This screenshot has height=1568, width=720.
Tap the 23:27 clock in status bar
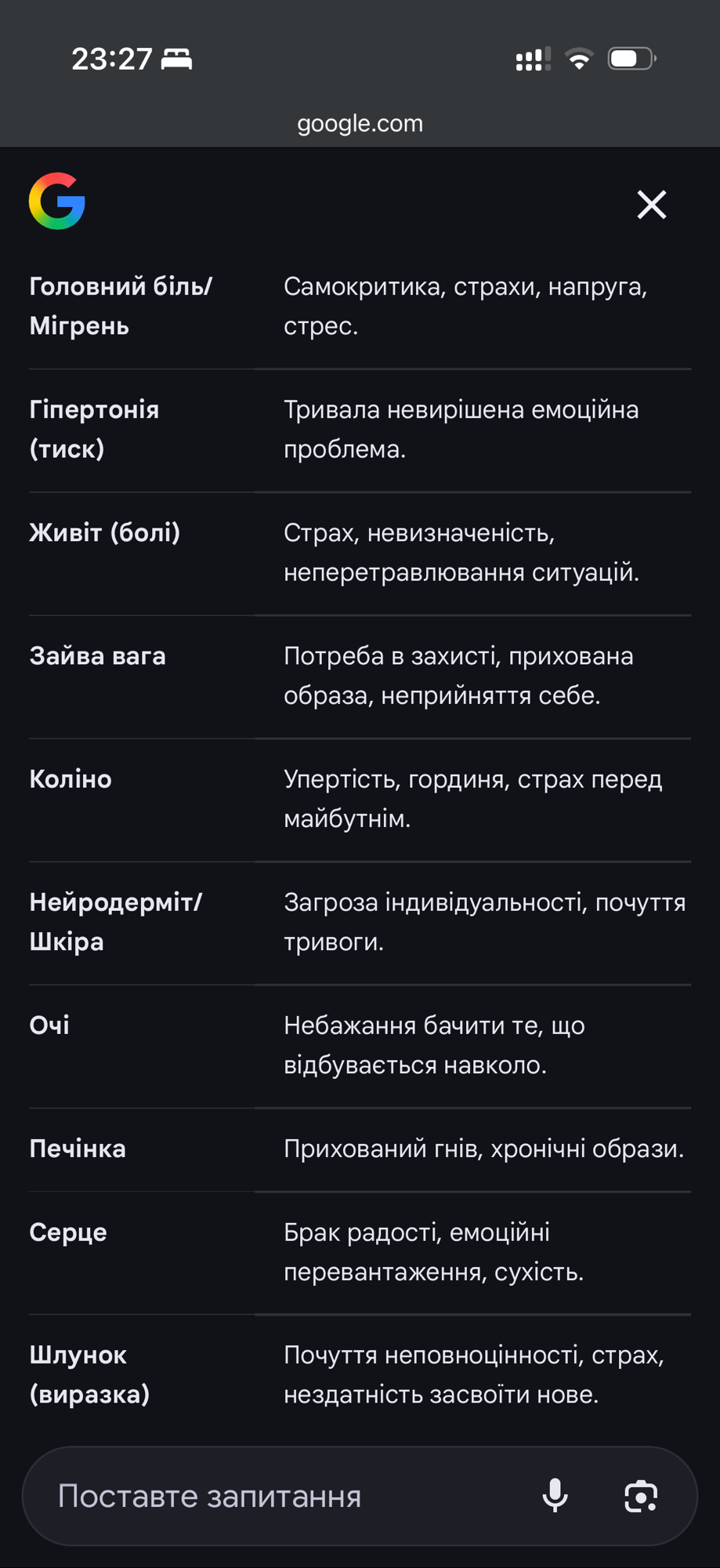click(111, 59)
